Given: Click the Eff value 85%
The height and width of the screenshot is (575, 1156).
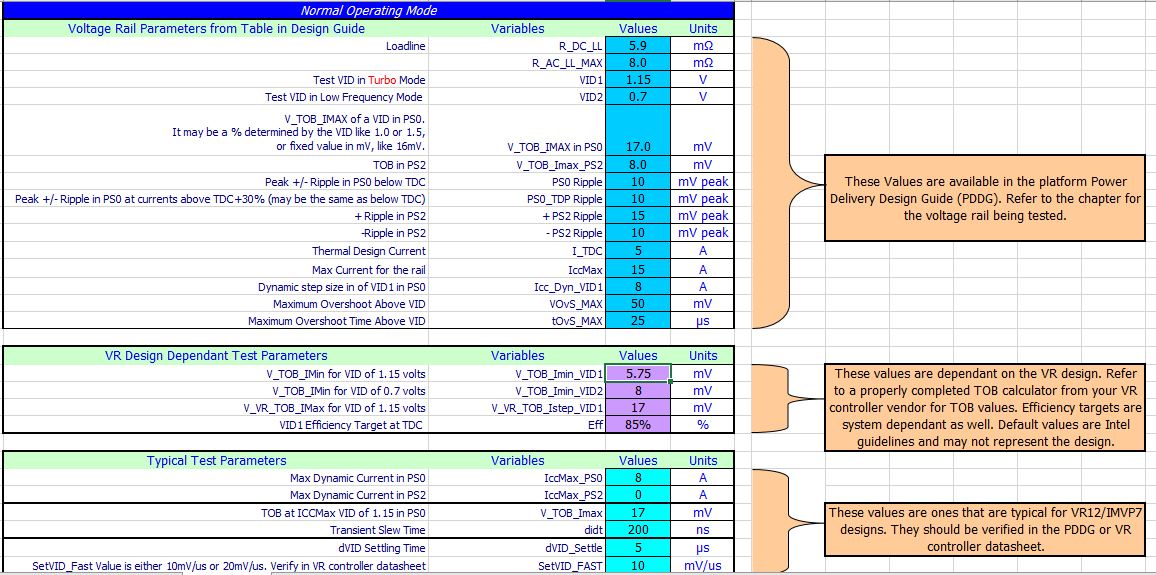Looking at the screenshot, I should [x=637, y=425].
